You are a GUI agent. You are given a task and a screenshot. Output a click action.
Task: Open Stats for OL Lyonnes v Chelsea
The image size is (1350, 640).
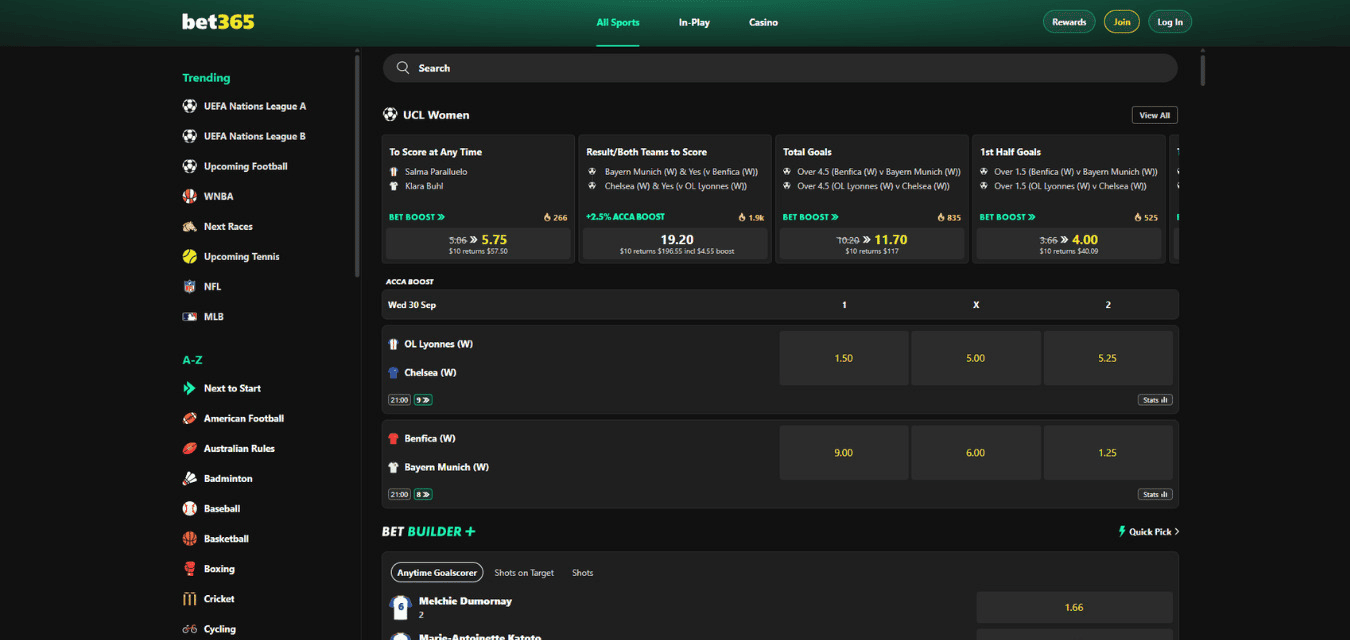(1155, 400)
